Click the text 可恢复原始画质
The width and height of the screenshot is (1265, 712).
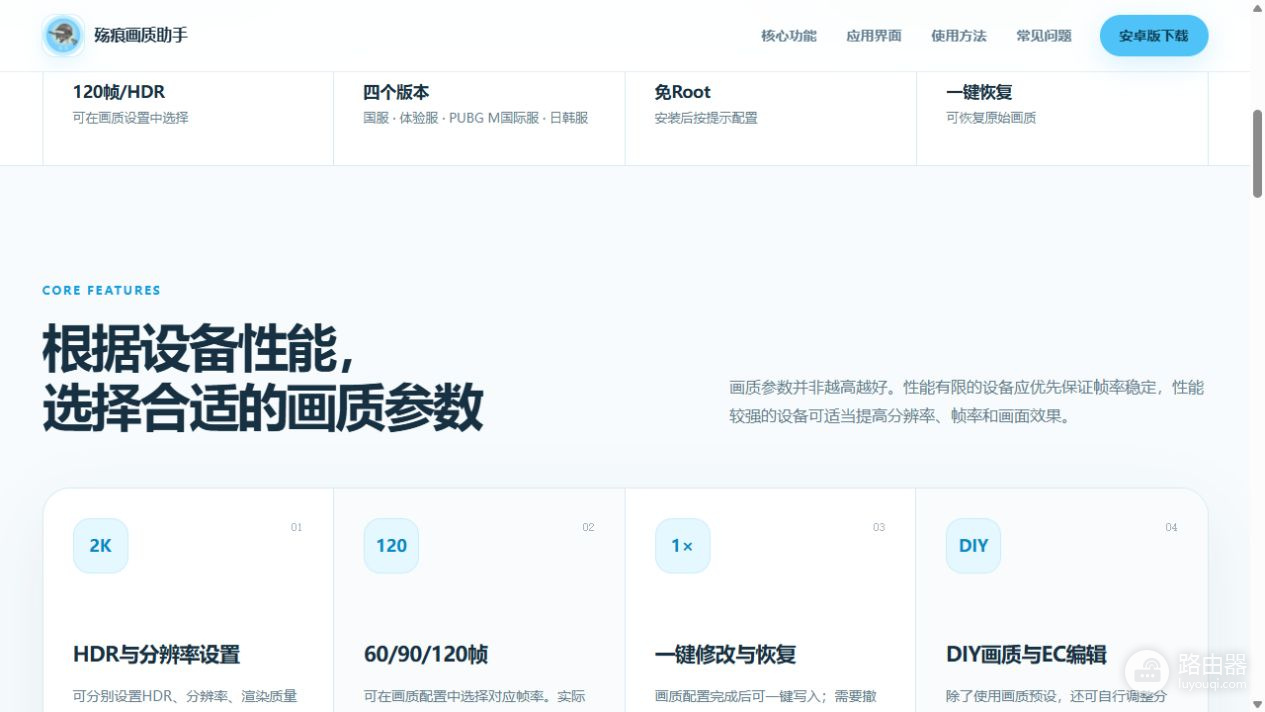991,118
